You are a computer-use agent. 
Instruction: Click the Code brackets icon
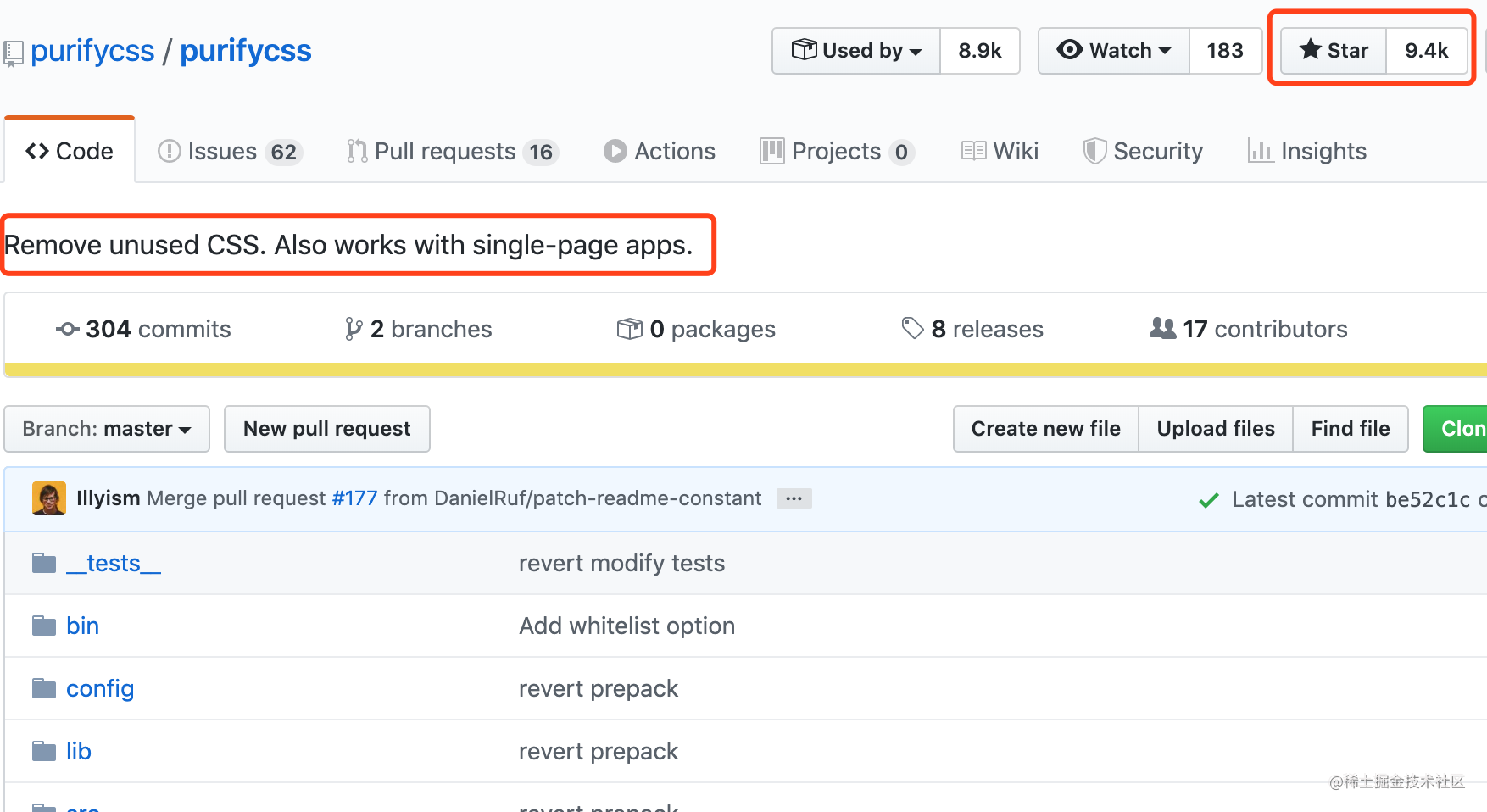coord(37,151)
